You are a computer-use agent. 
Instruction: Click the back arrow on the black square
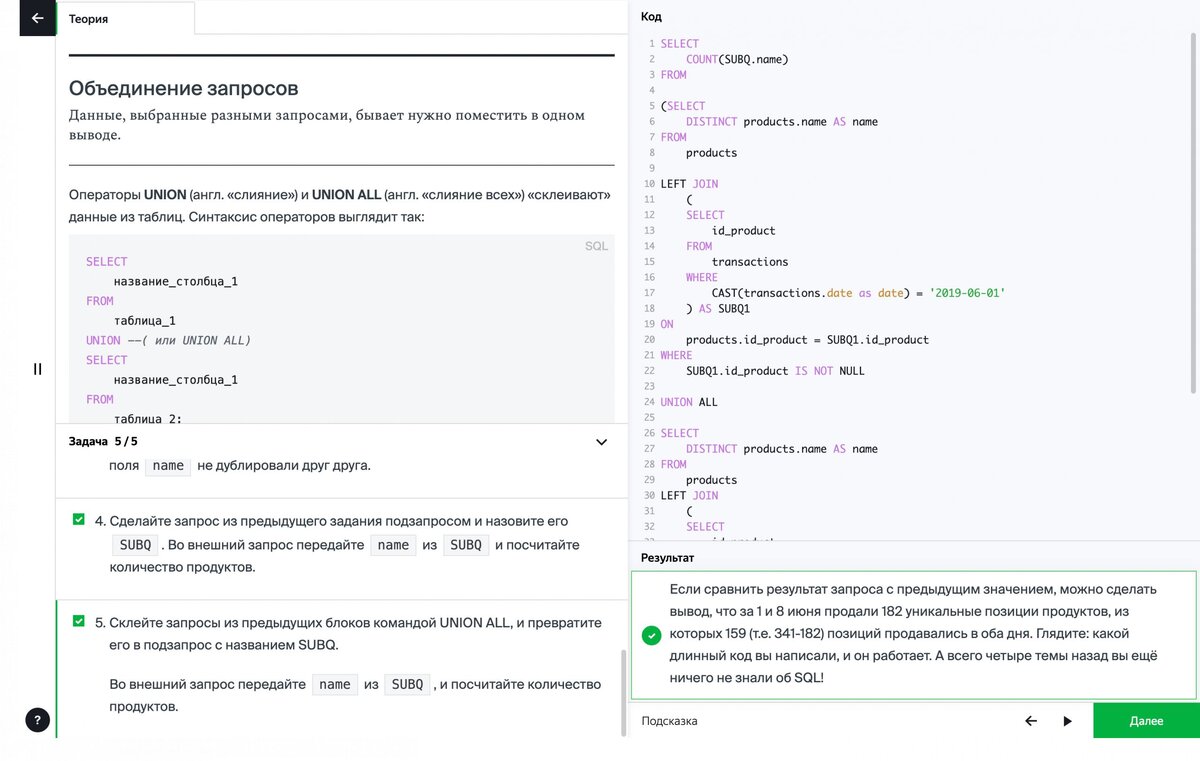37,18
